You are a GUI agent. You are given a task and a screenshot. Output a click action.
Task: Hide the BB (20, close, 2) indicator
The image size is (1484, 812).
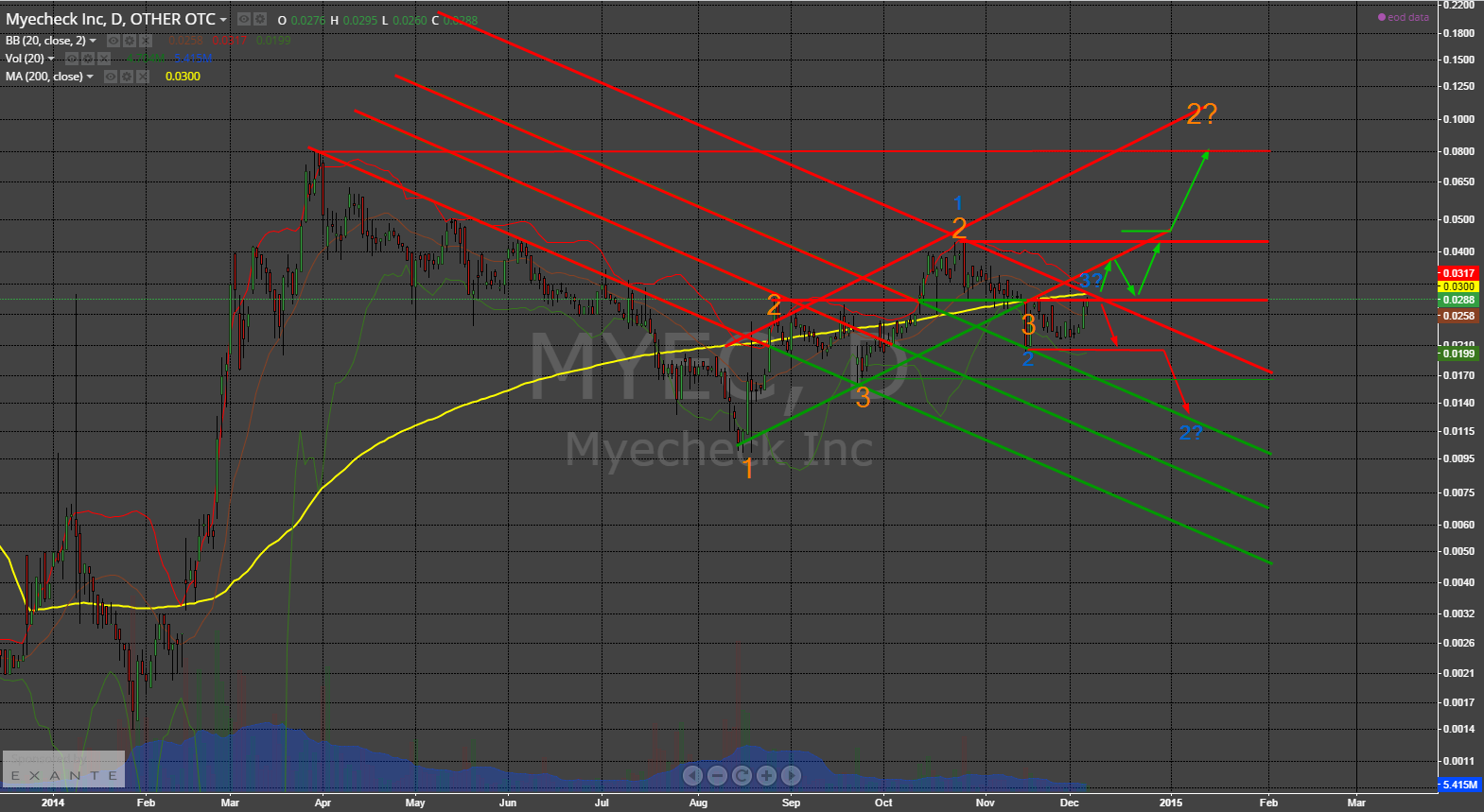pos(113,41)
